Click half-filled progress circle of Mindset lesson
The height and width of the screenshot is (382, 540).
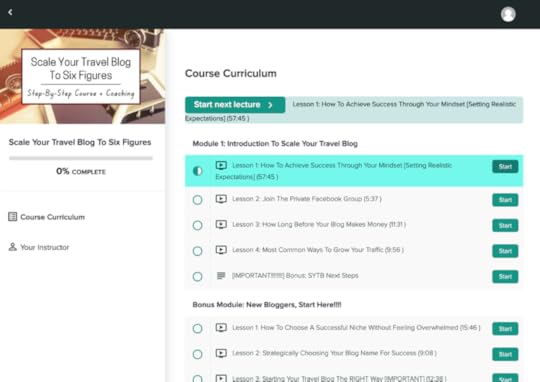tap(197, 171)
